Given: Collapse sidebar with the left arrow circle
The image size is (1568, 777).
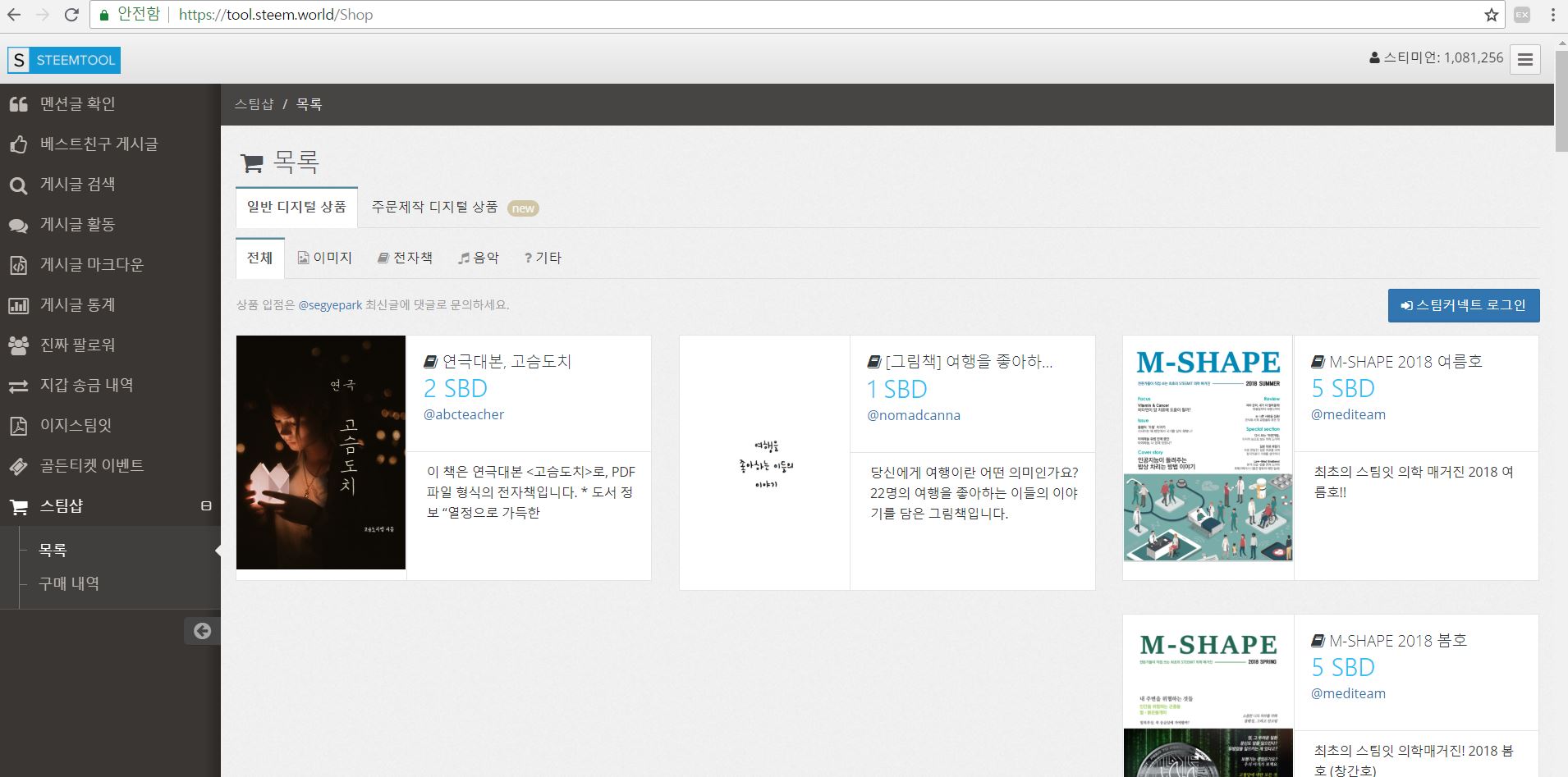Looking at the screenshot, I should click(x=202, y=631).
